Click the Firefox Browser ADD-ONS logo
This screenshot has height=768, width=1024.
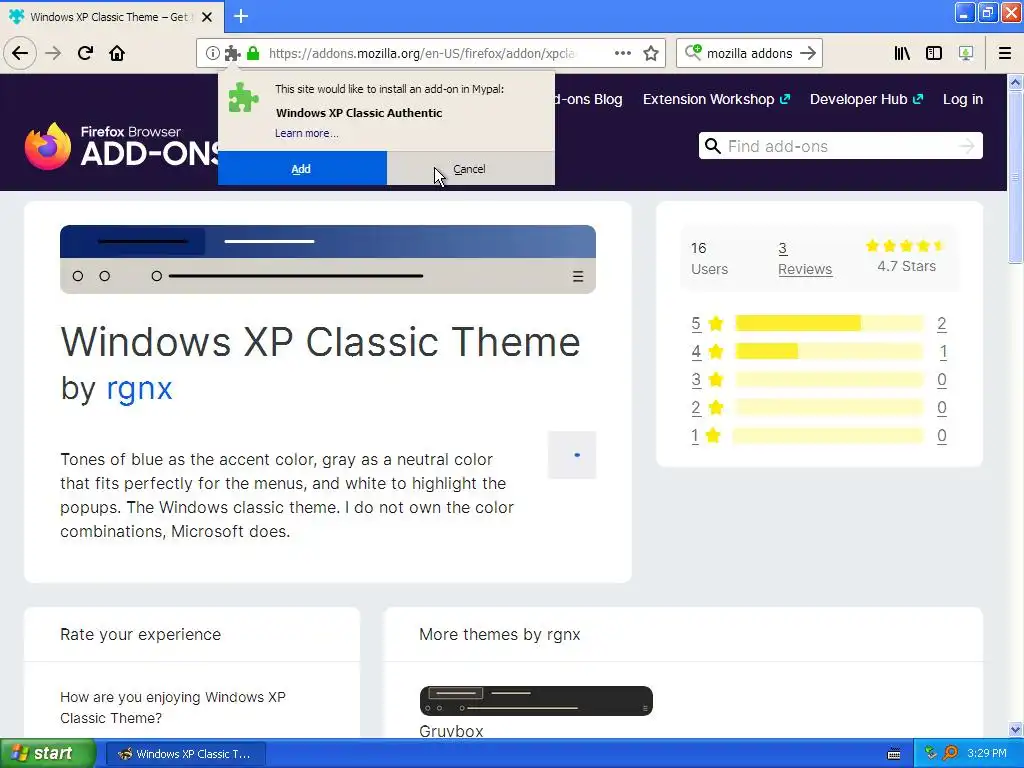(x=122, y=145)
